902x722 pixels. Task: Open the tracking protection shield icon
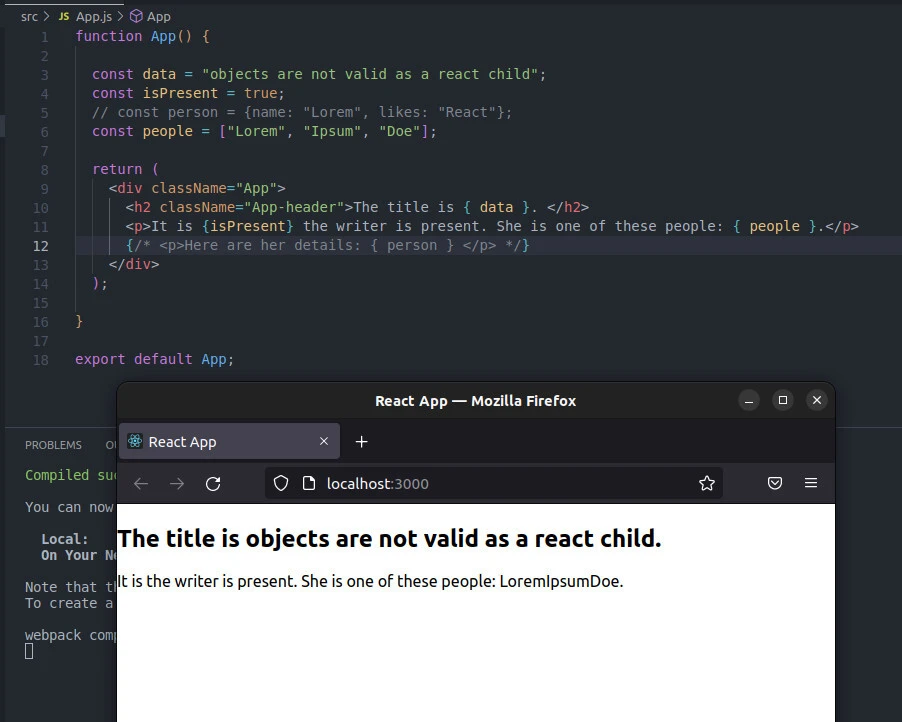(281, 484)
